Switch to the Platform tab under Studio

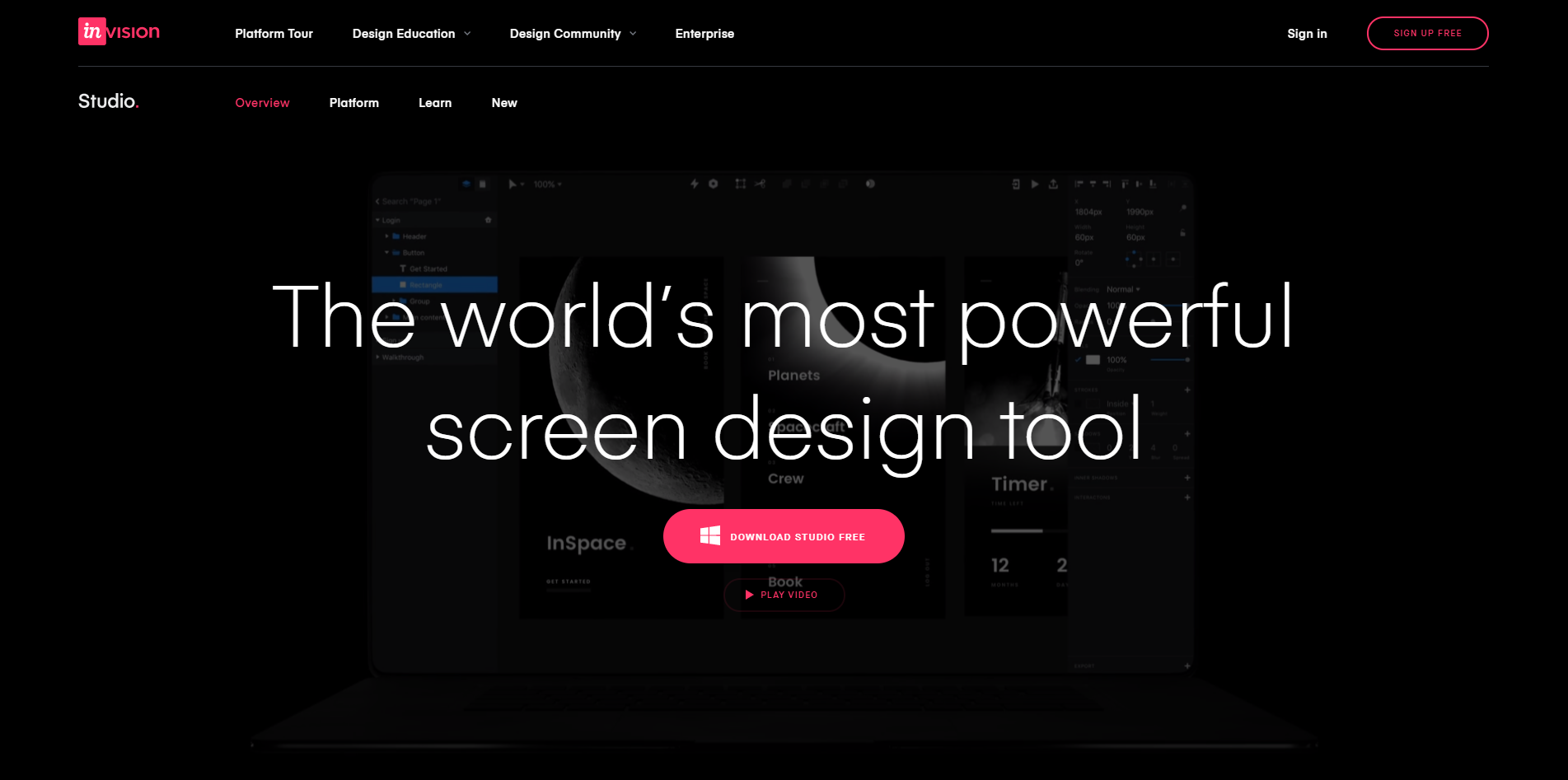[x=353, y=102]
